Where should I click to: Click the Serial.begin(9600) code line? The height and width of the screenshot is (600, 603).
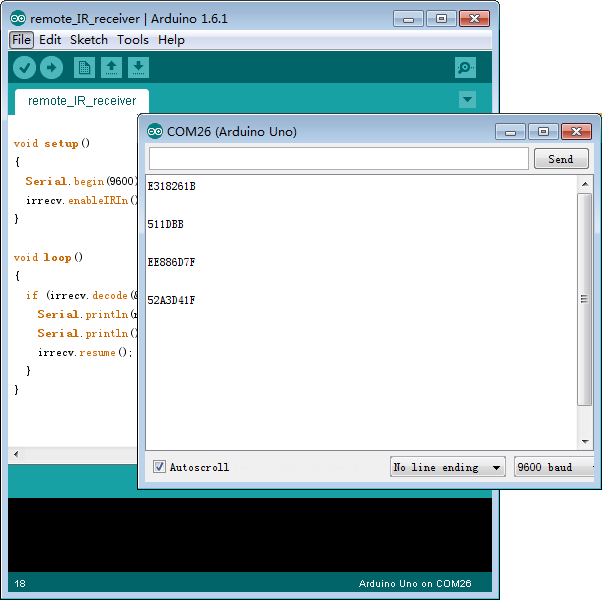[81, 181]
